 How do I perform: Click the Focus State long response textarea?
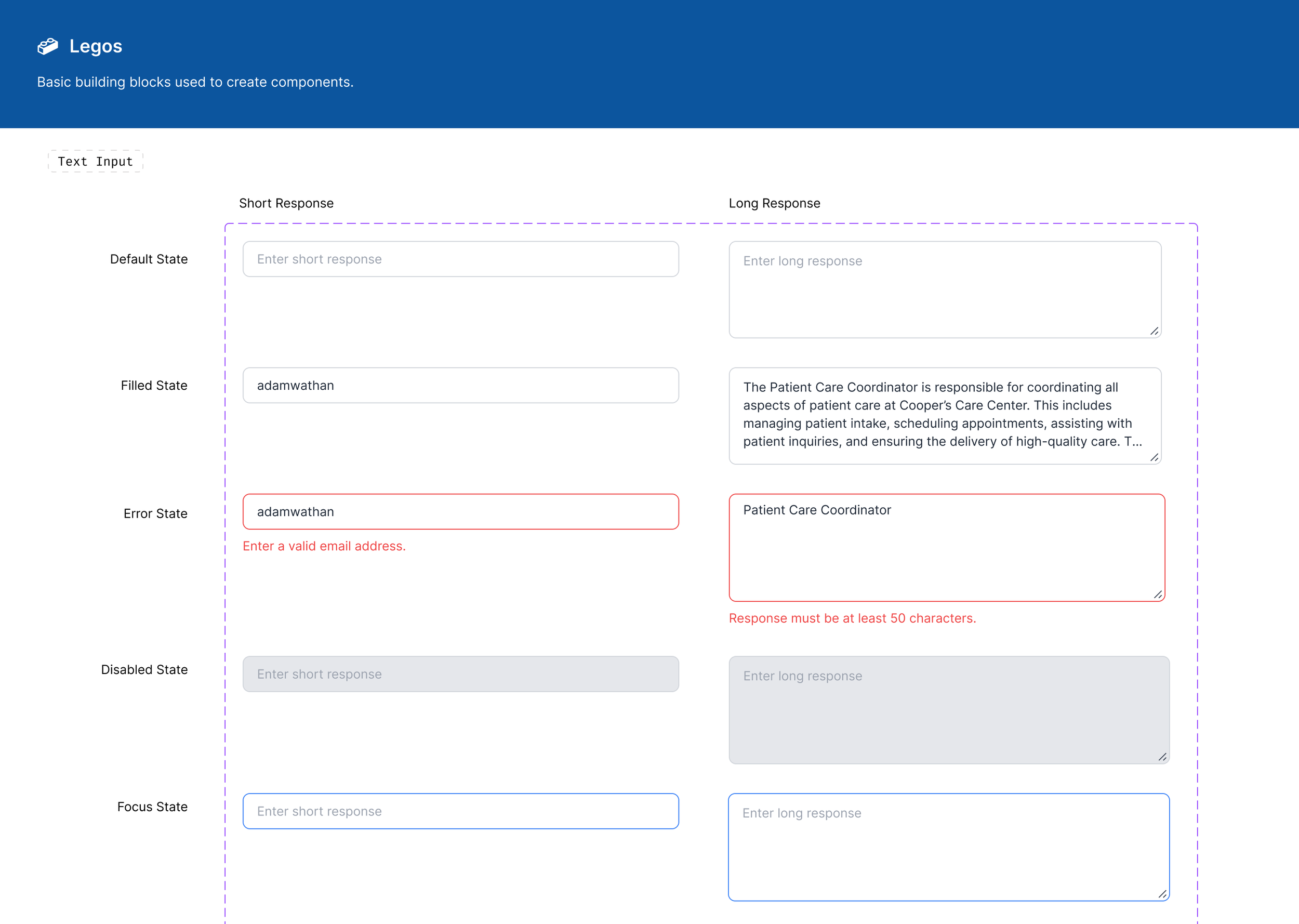pos(949,847)
